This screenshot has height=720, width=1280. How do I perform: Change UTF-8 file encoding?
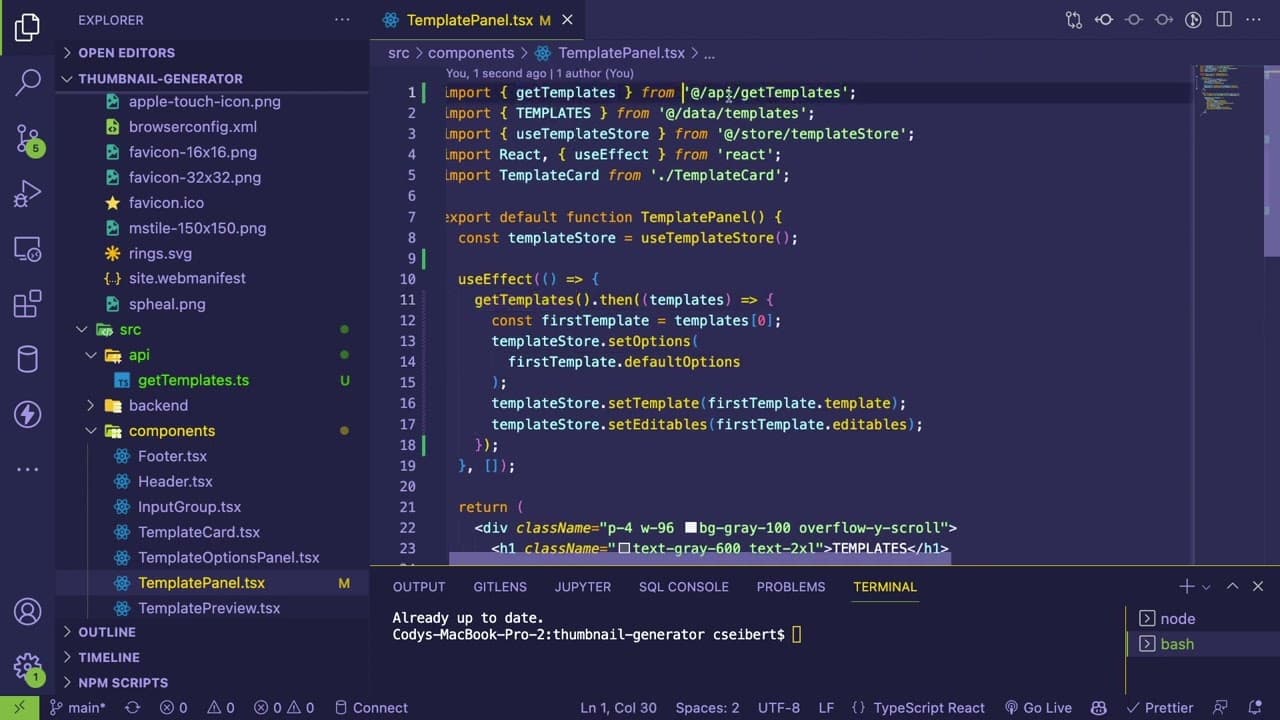pyautogui.click(x=779, y=708)
